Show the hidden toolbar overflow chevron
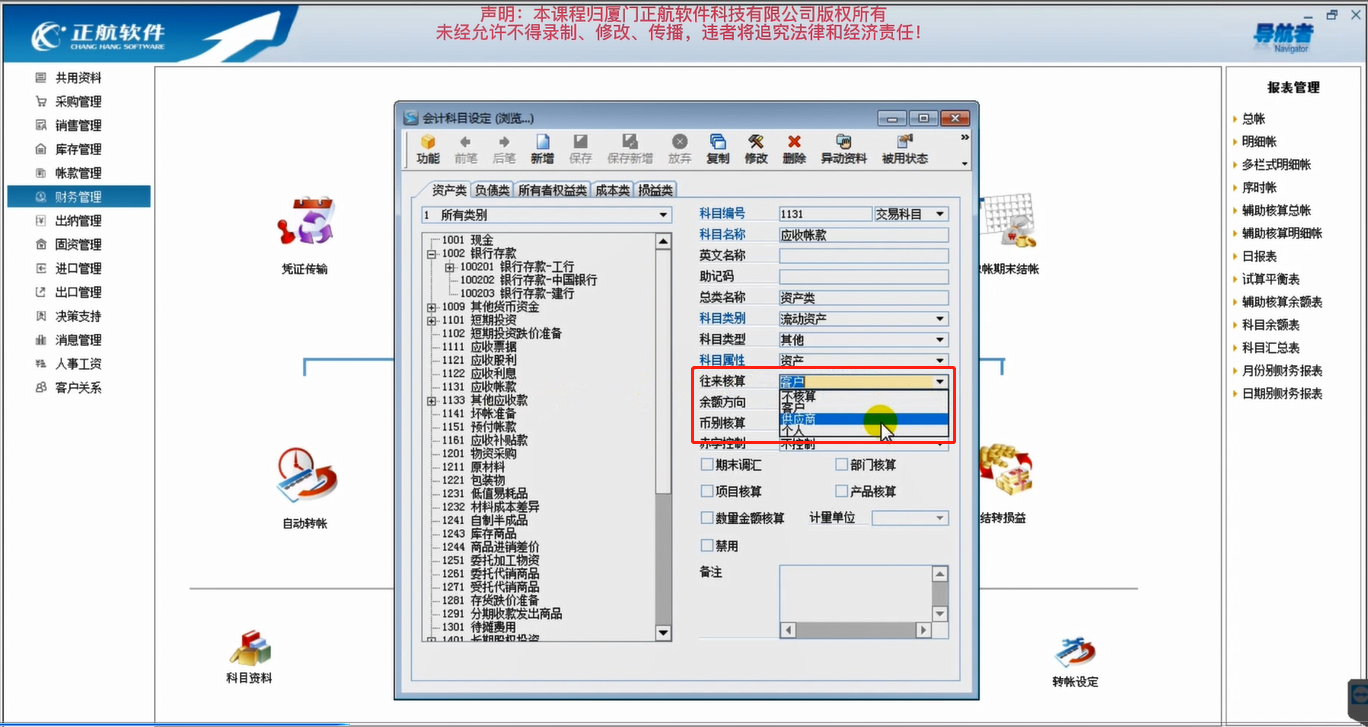Viewport: 1368px width, 727px height. (965, 138)
